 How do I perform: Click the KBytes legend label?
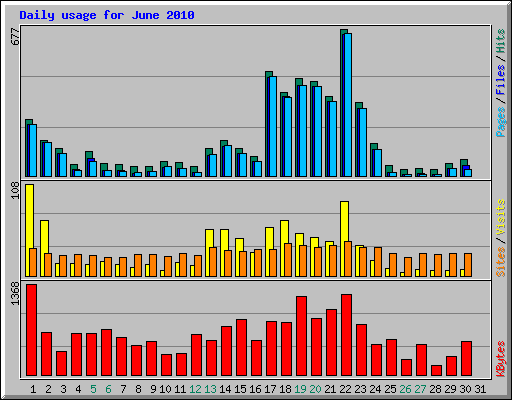coord(501,359)
